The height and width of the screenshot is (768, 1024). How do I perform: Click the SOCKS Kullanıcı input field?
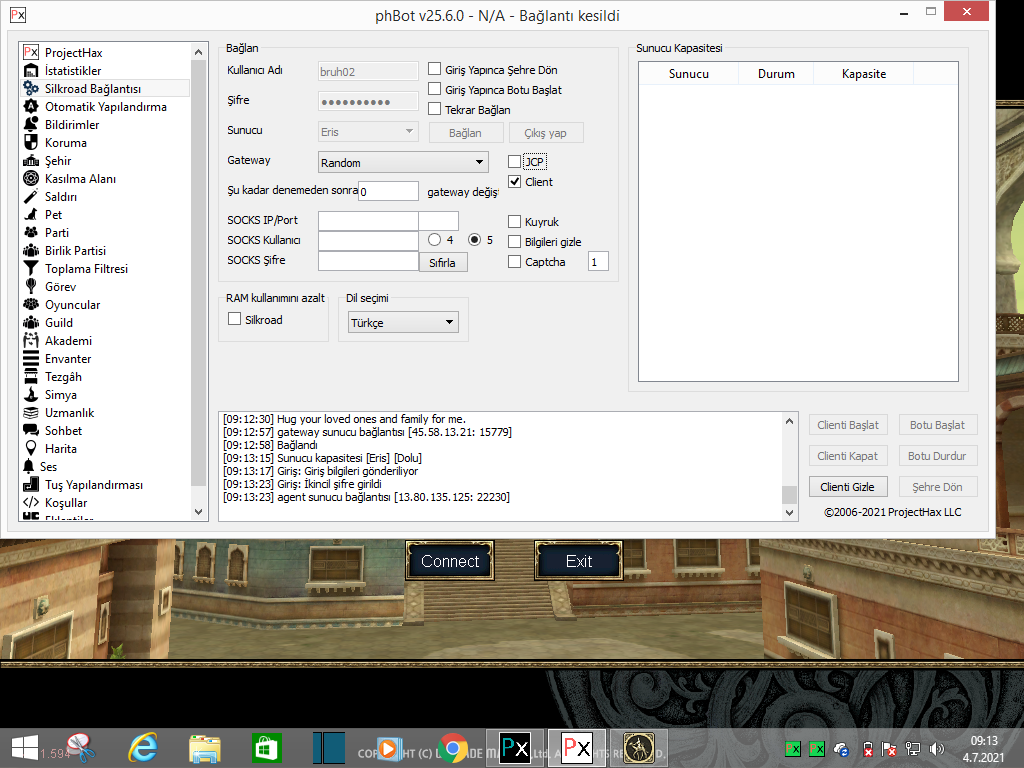click(x=368, y=241)
